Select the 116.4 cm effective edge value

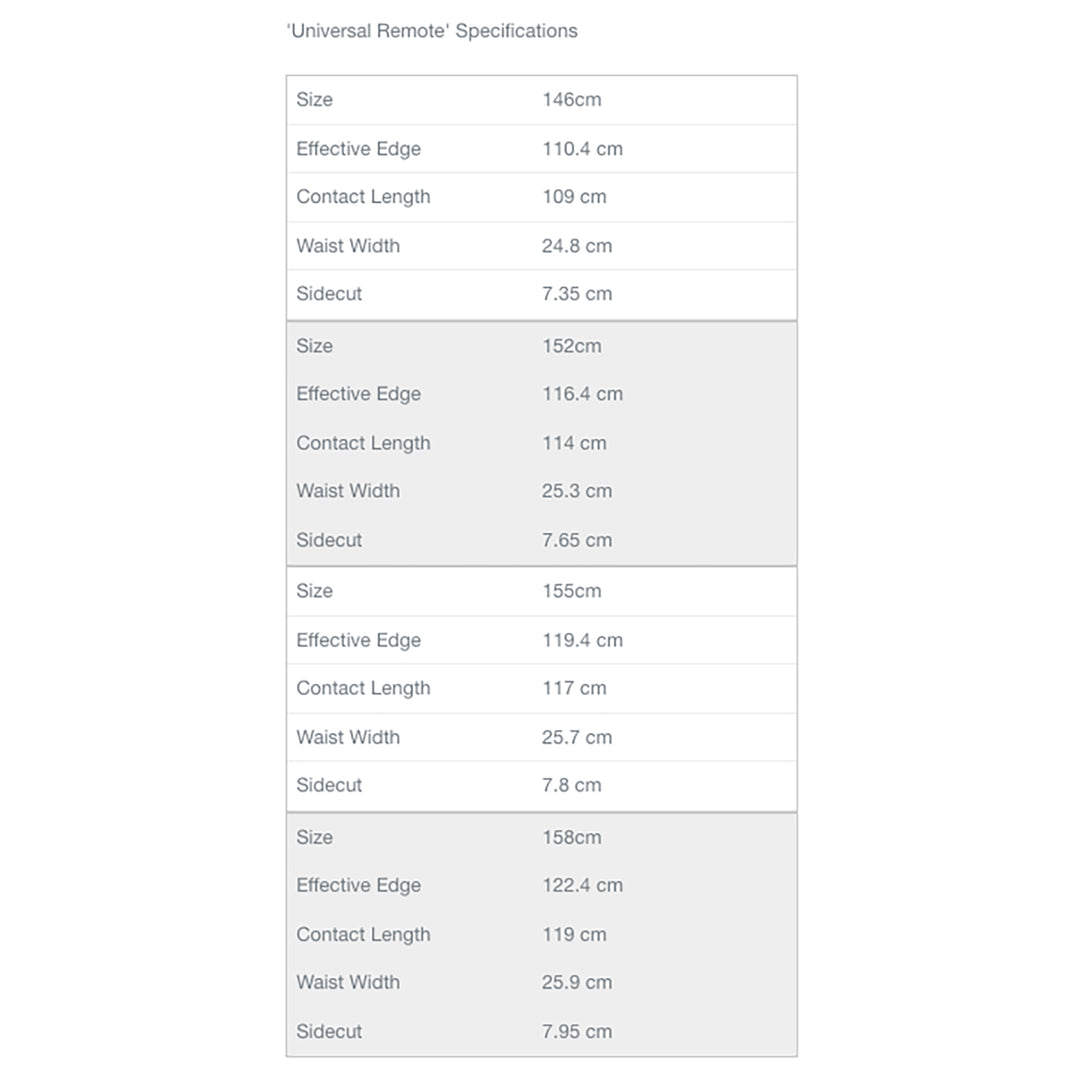click(x=582, y=394)
